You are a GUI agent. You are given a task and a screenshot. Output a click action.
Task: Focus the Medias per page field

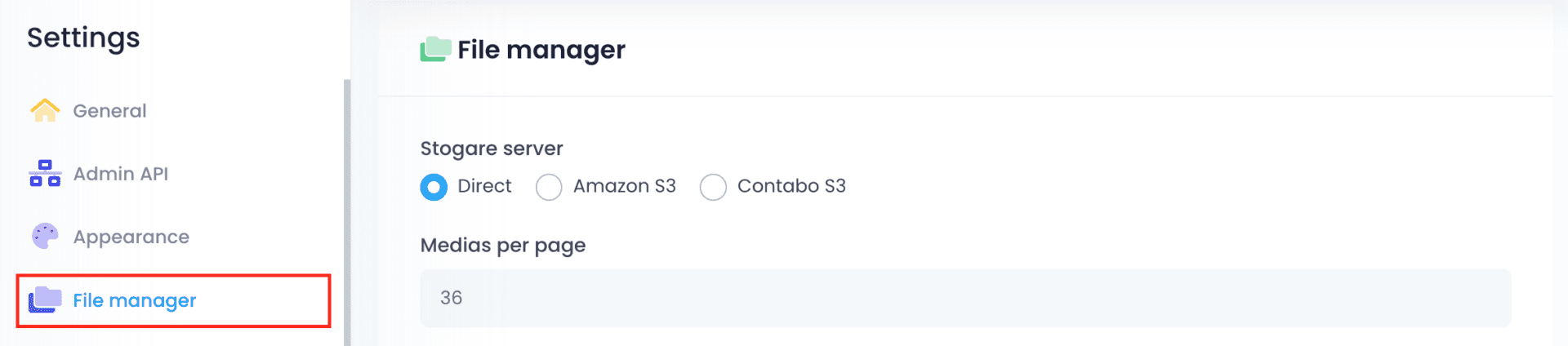pyautogui.click(x=965, y=299)
